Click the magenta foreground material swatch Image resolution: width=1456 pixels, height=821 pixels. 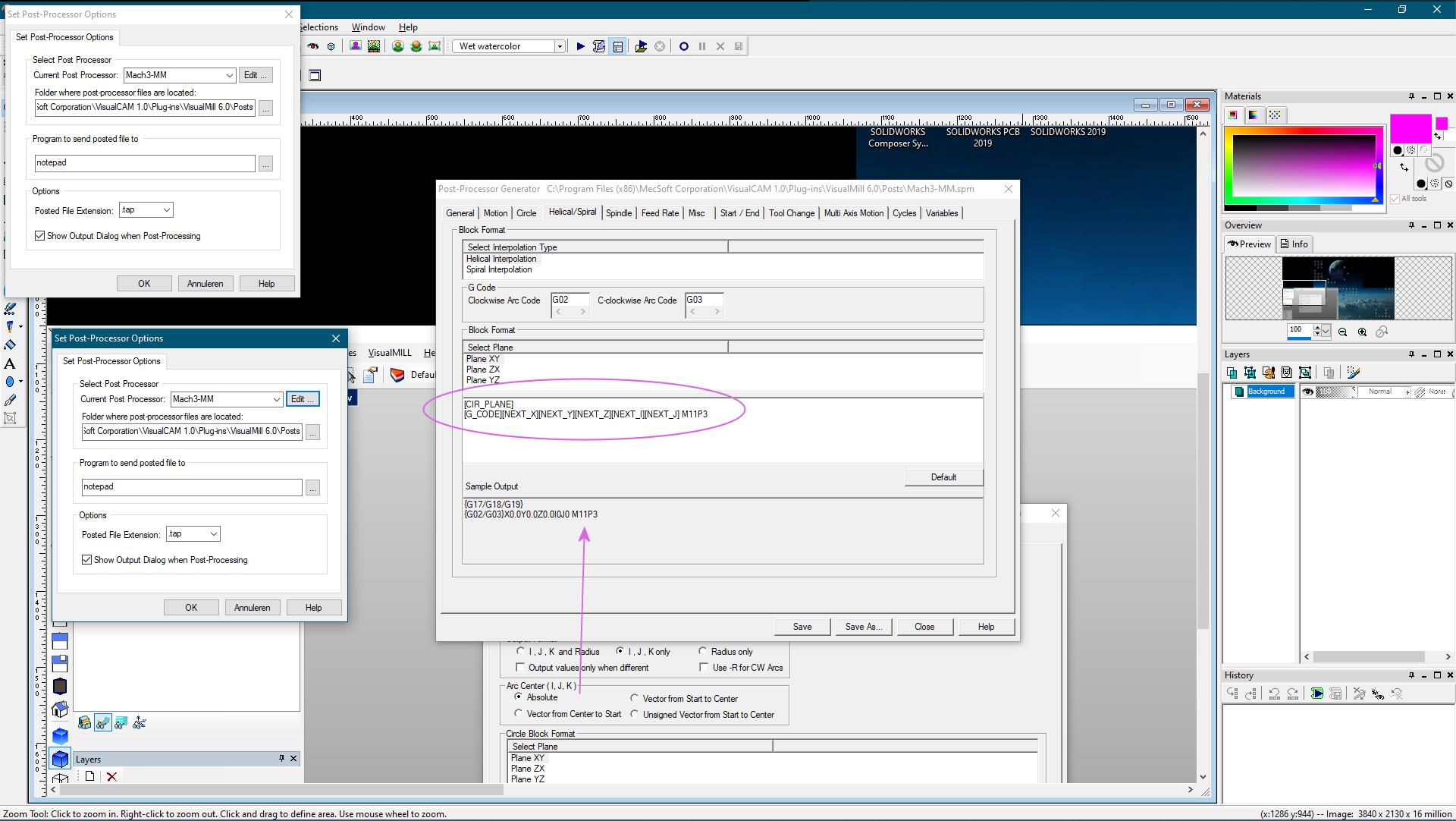point(1410,128)
